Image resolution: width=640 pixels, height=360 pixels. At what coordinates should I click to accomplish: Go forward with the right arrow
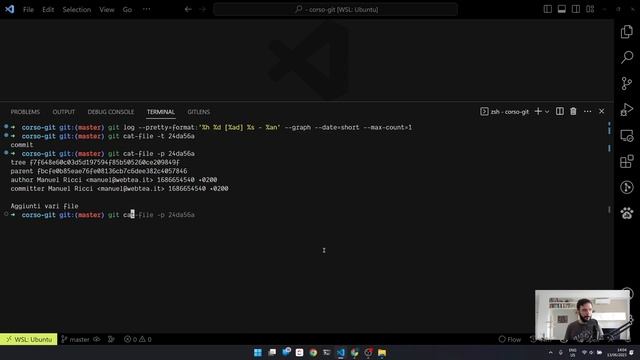203,9
